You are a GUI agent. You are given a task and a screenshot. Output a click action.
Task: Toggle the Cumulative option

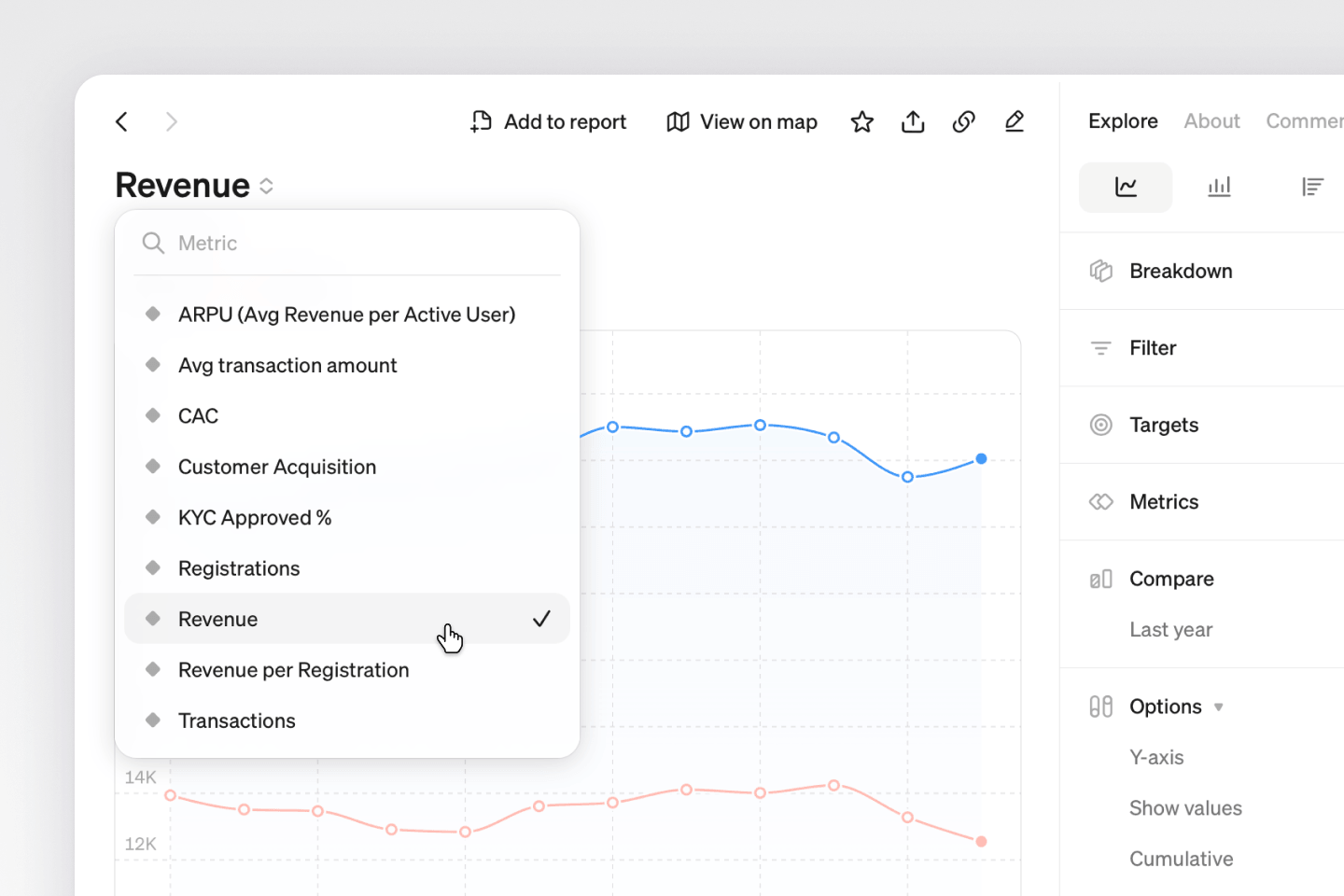click(1182, 859)
